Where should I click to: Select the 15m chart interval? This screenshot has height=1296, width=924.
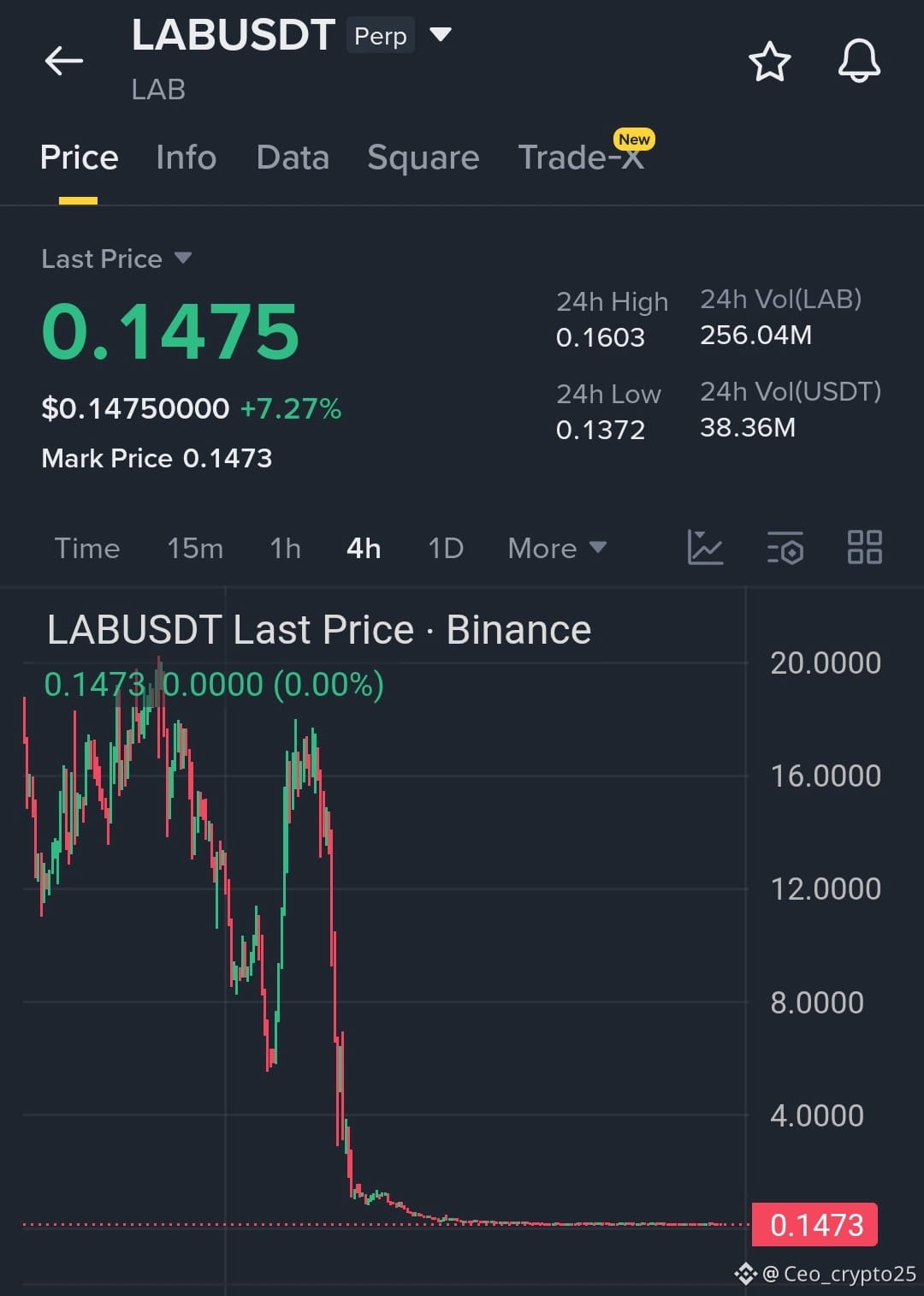[x=195, y=548]
